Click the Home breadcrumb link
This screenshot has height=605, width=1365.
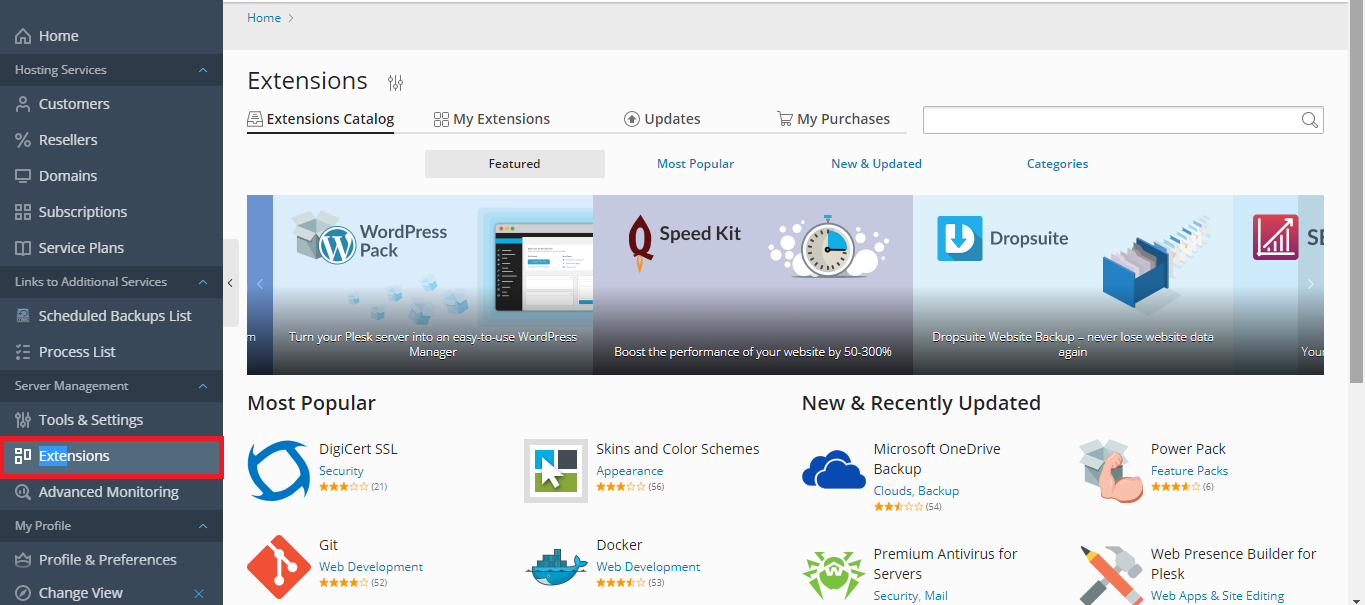point(264,18)
